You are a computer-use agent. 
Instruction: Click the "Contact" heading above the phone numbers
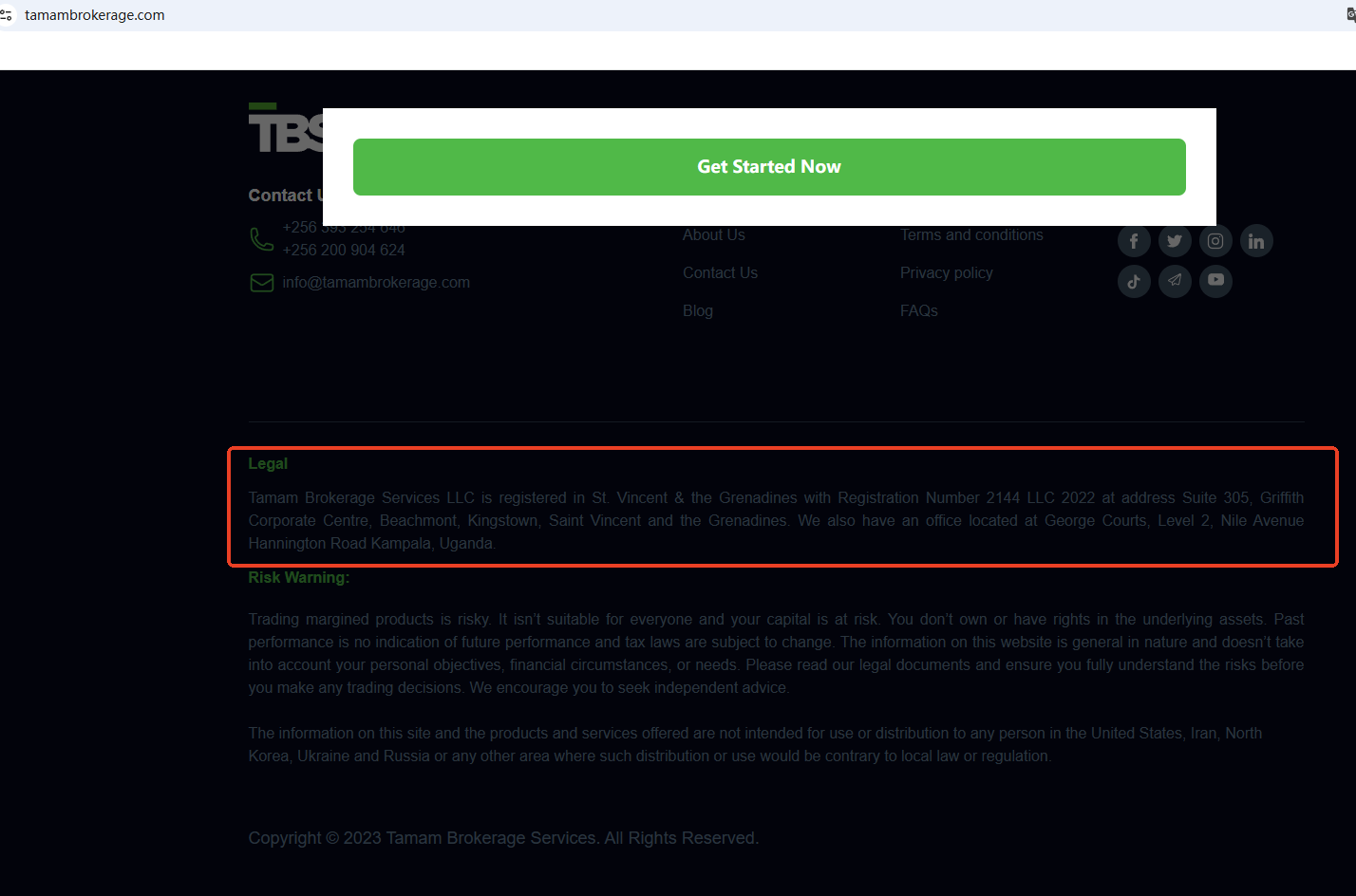[x=285, y=196]
